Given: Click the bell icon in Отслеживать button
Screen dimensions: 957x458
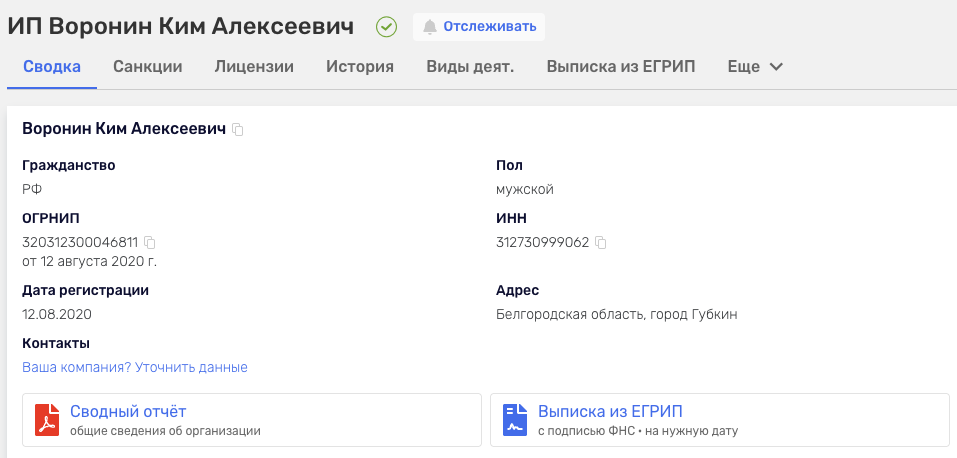Looking at the screenshot, I should 430,27.
